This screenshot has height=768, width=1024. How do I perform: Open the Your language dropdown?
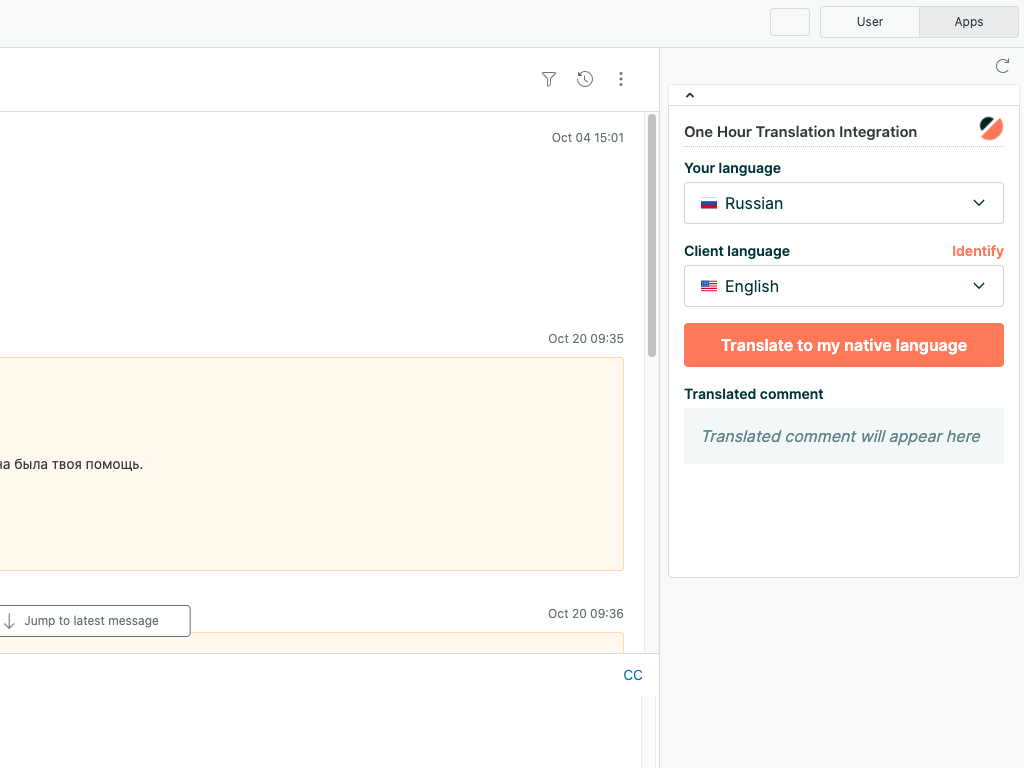[x=843, y=203]
